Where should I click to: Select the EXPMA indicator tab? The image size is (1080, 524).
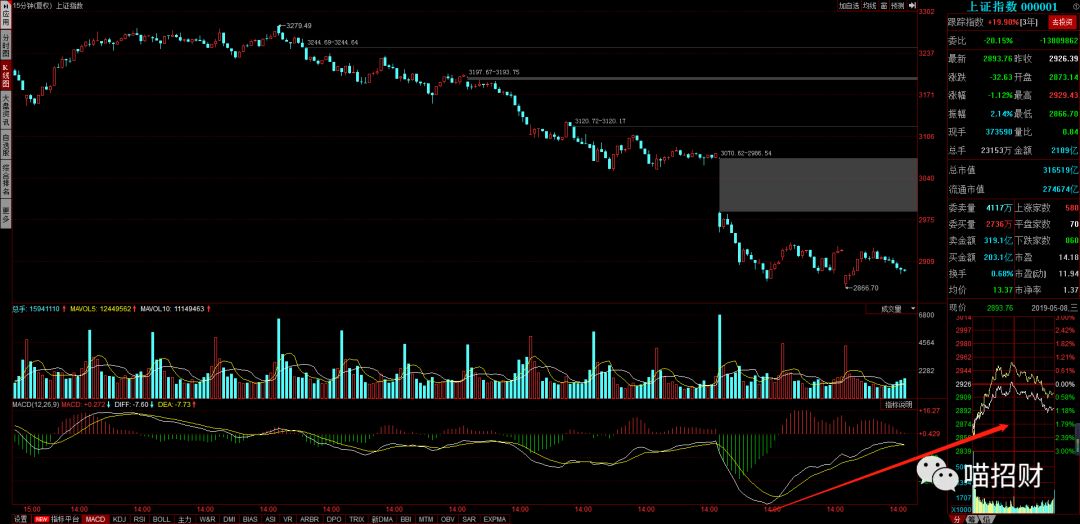(x=495, y=519)
